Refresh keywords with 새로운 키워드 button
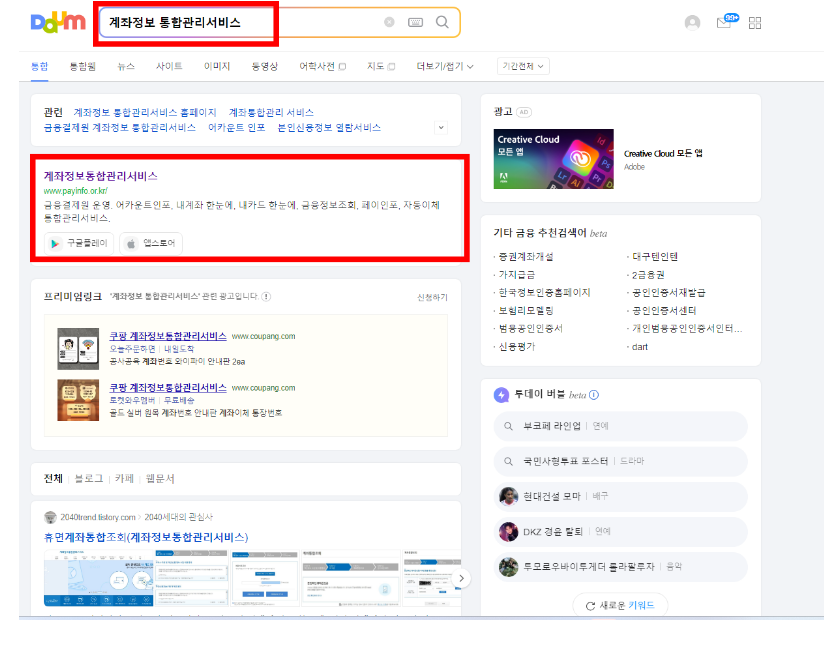 [620, 606]
